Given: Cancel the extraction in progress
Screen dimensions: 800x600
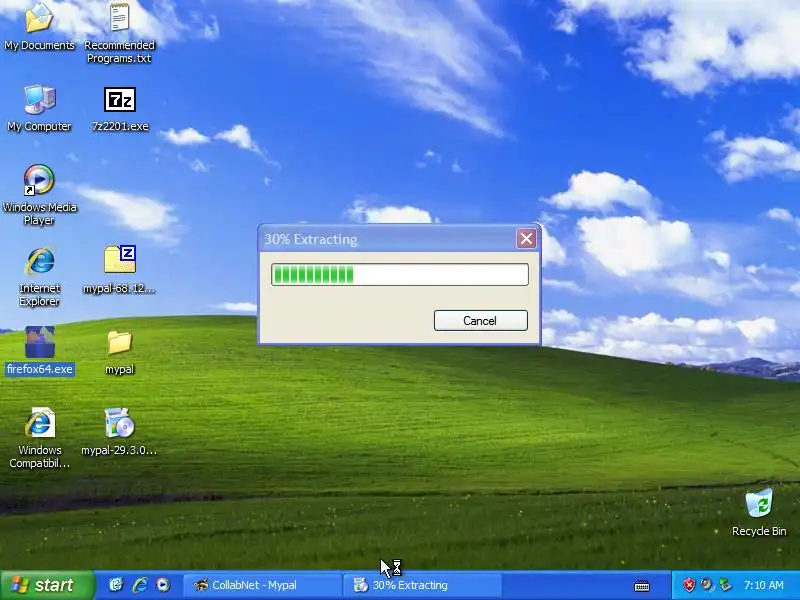Looking at the screenshot, I should 481,320.
